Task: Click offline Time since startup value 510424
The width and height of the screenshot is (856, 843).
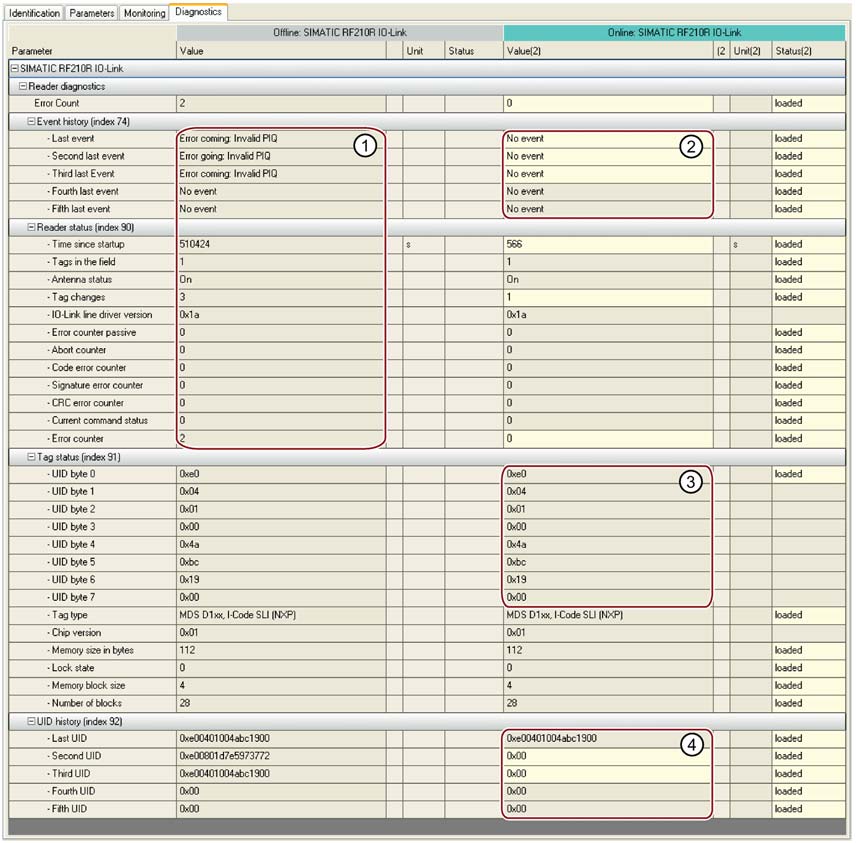Action: pyautogui.click(x=281, y=244)
